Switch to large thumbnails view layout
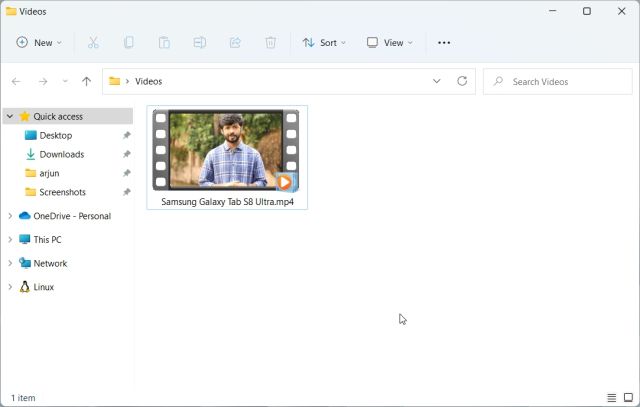The height and width of the screenshot is (407, 640). (628, 398)
